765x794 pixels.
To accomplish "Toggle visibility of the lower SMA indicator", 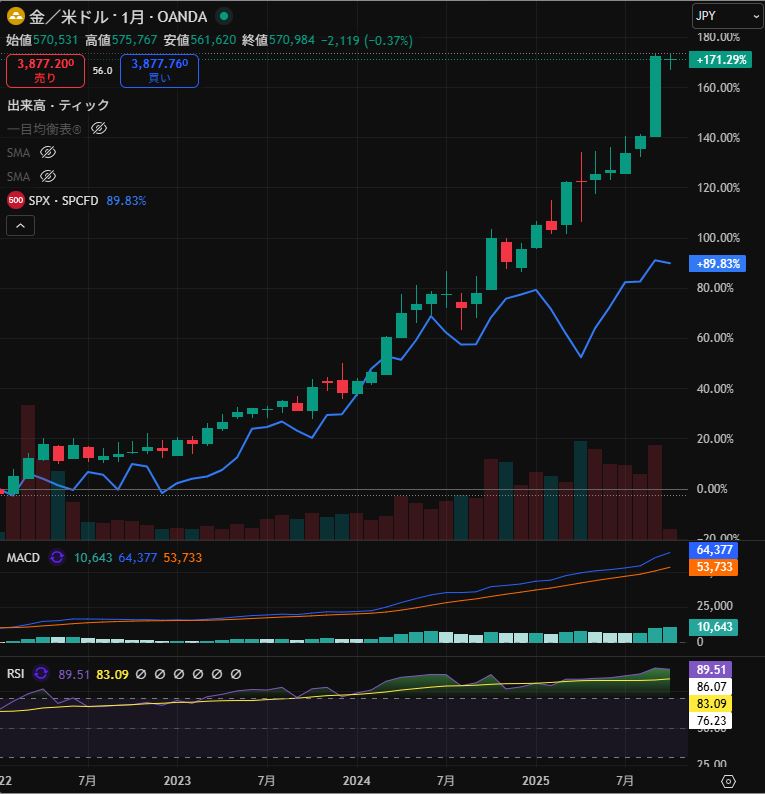I will [x=47, y=176].
